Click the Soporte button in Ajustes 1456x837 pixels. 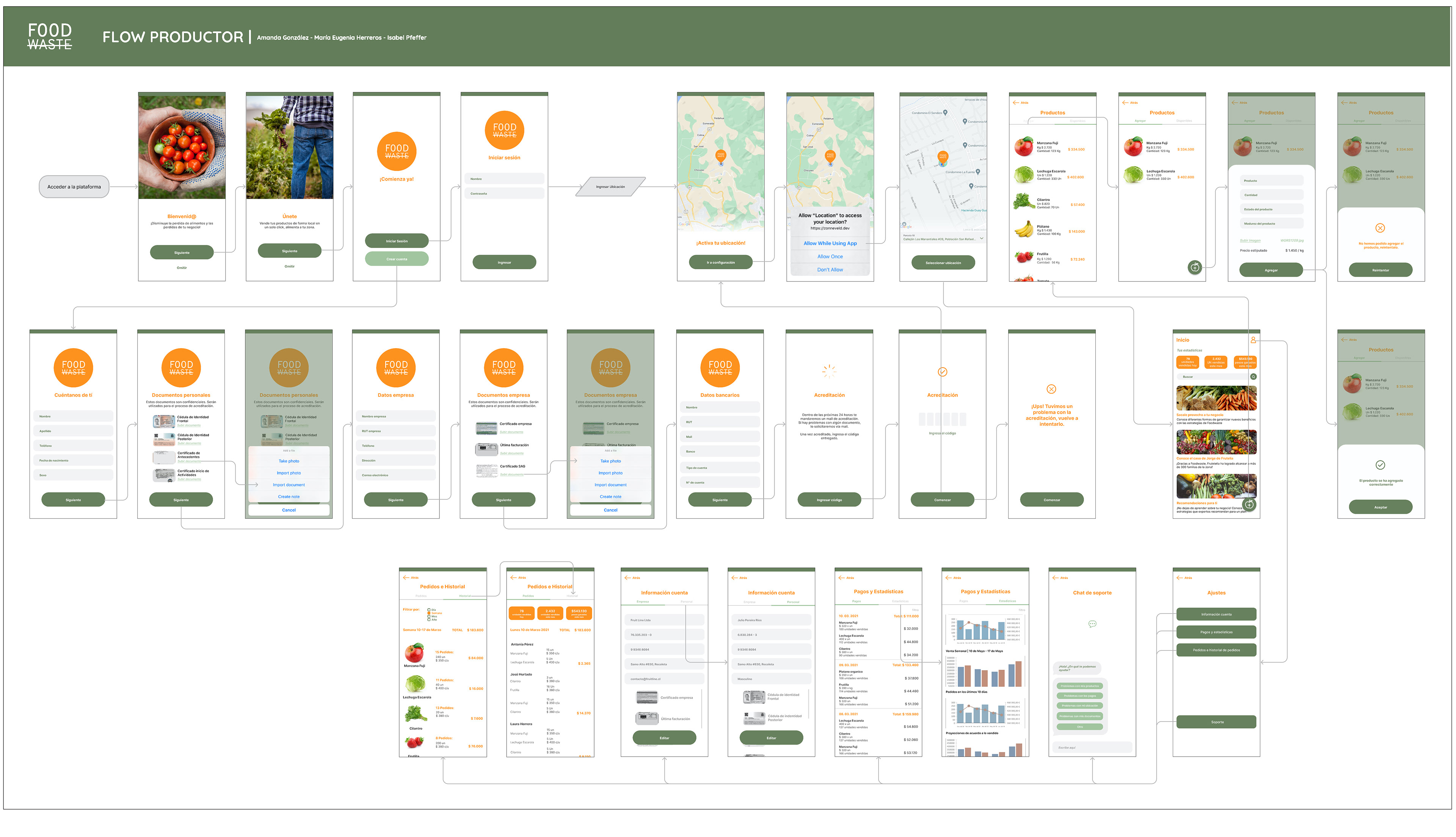tap(1216, 722)
